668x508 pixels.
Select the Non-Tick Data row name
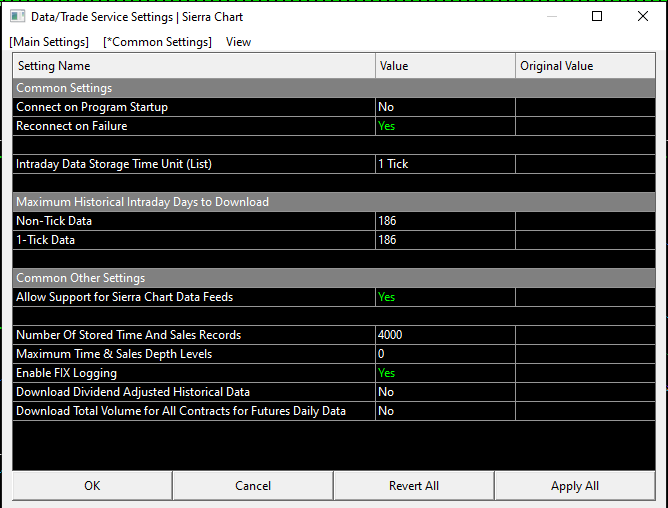tap(194, 221)
